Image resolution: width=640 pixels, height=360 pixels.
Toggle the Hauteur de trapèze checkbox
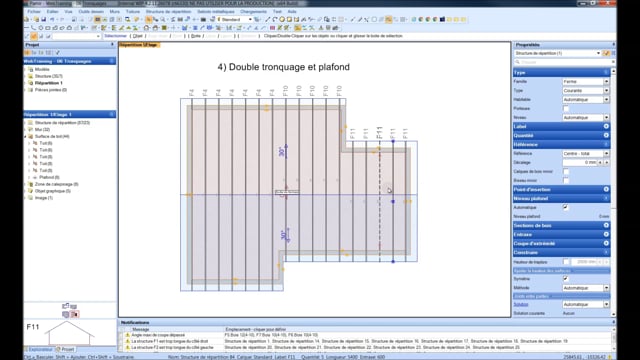(x=566, y=262)
